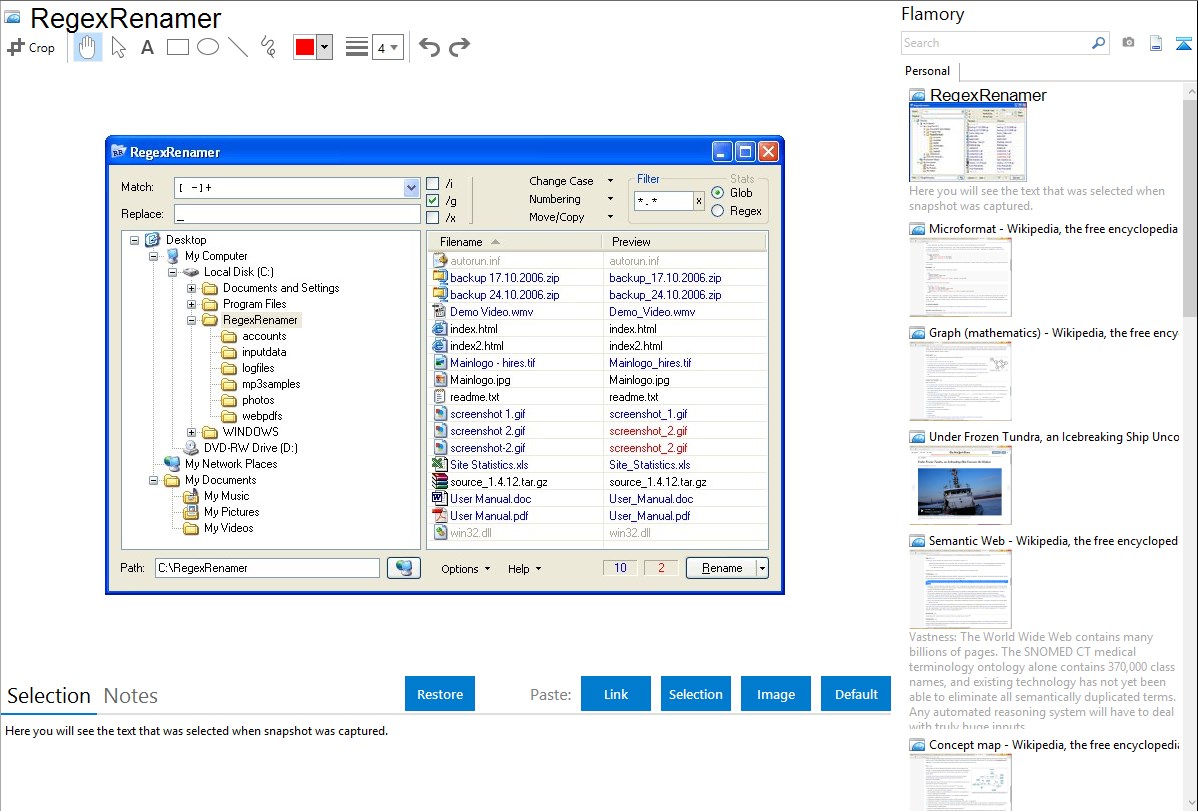Click in the Path input field
This screenshot has width=1198, height=811.
(267, 568)
